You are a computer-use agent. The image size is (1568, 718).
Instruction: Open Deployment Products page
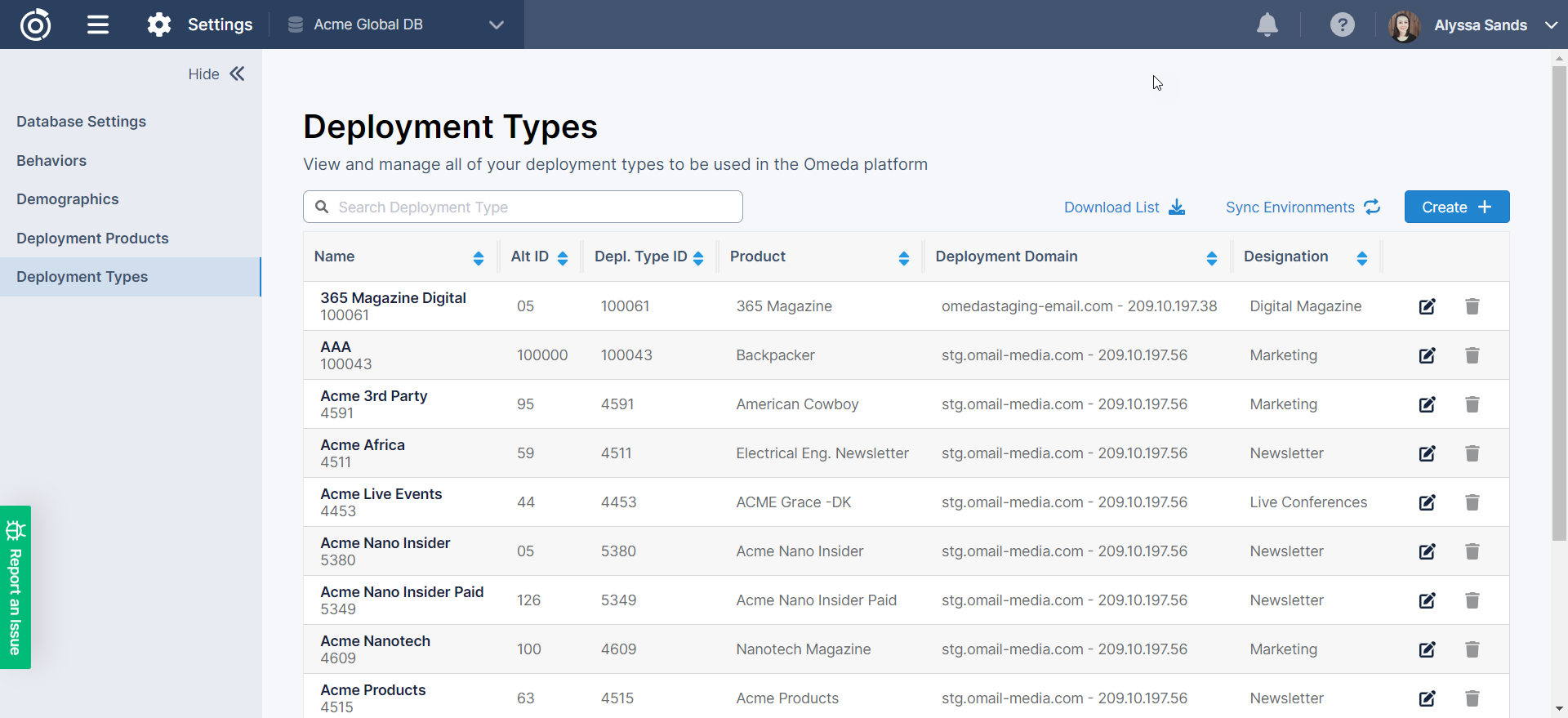92,239
